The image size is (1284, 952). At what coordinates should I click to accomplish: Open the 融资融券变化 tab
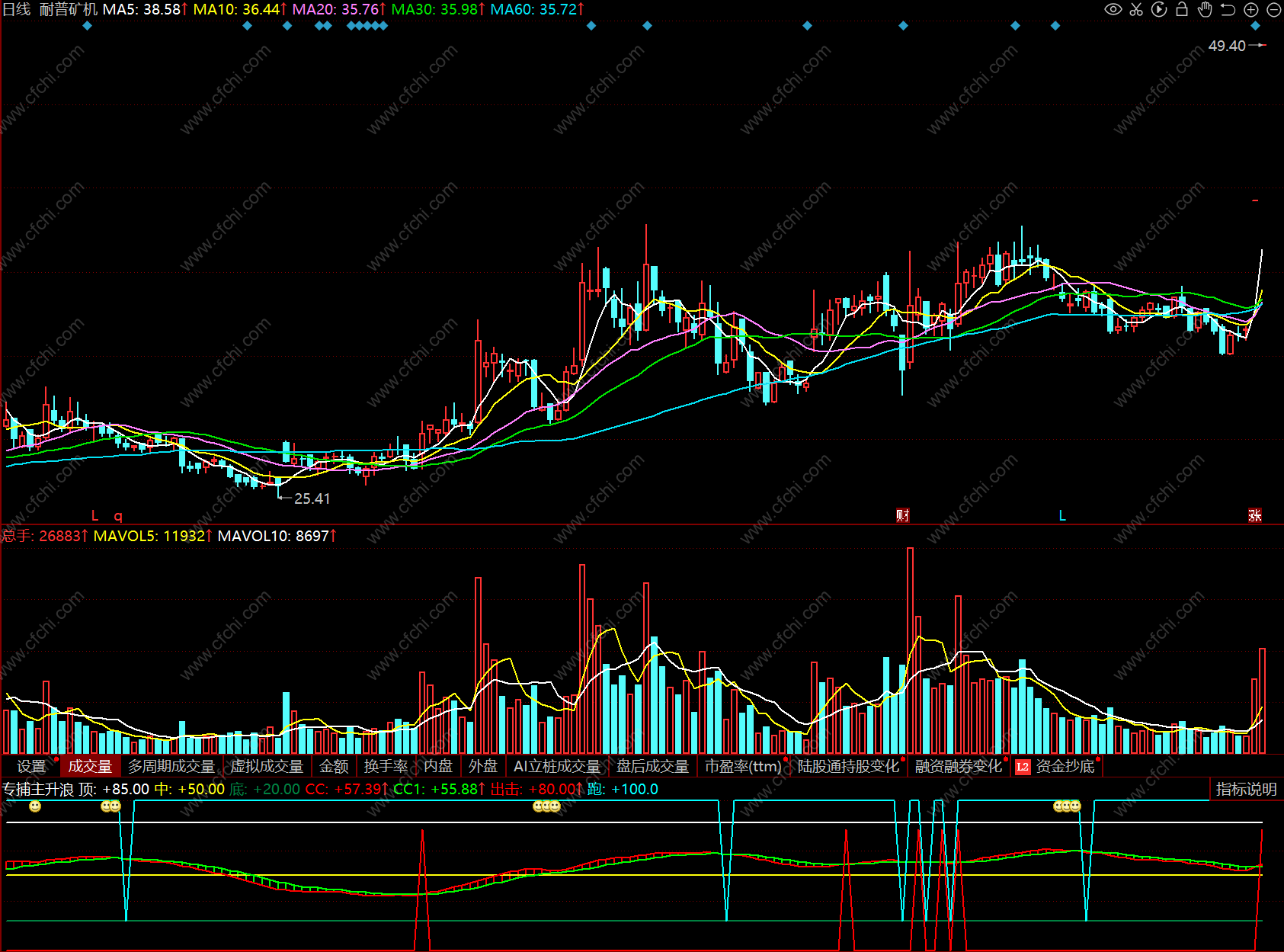click(959, 766)
